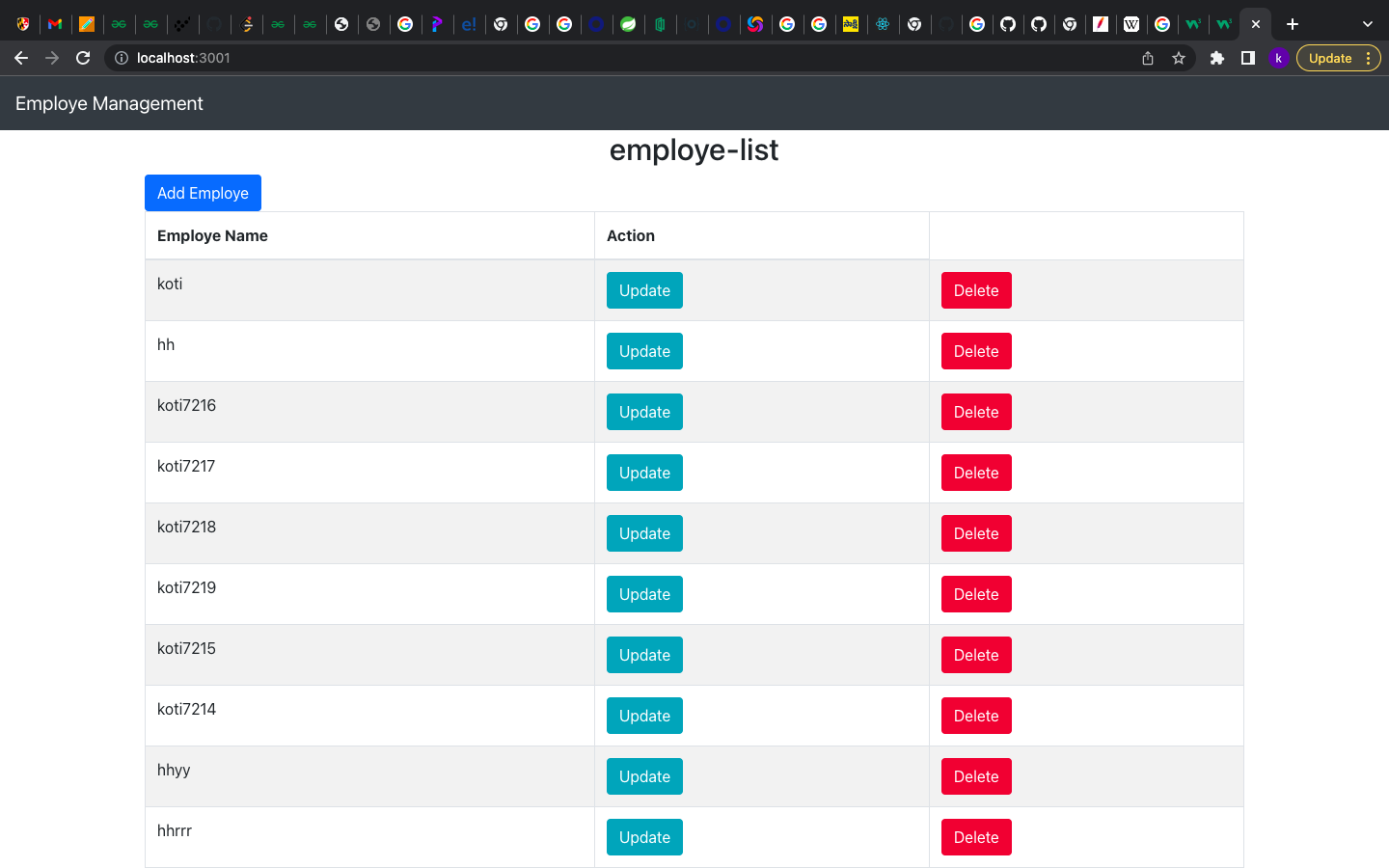Click the share icon in the address bar
Viewport: 1389px width, 868px height.
click(1147, 58)
